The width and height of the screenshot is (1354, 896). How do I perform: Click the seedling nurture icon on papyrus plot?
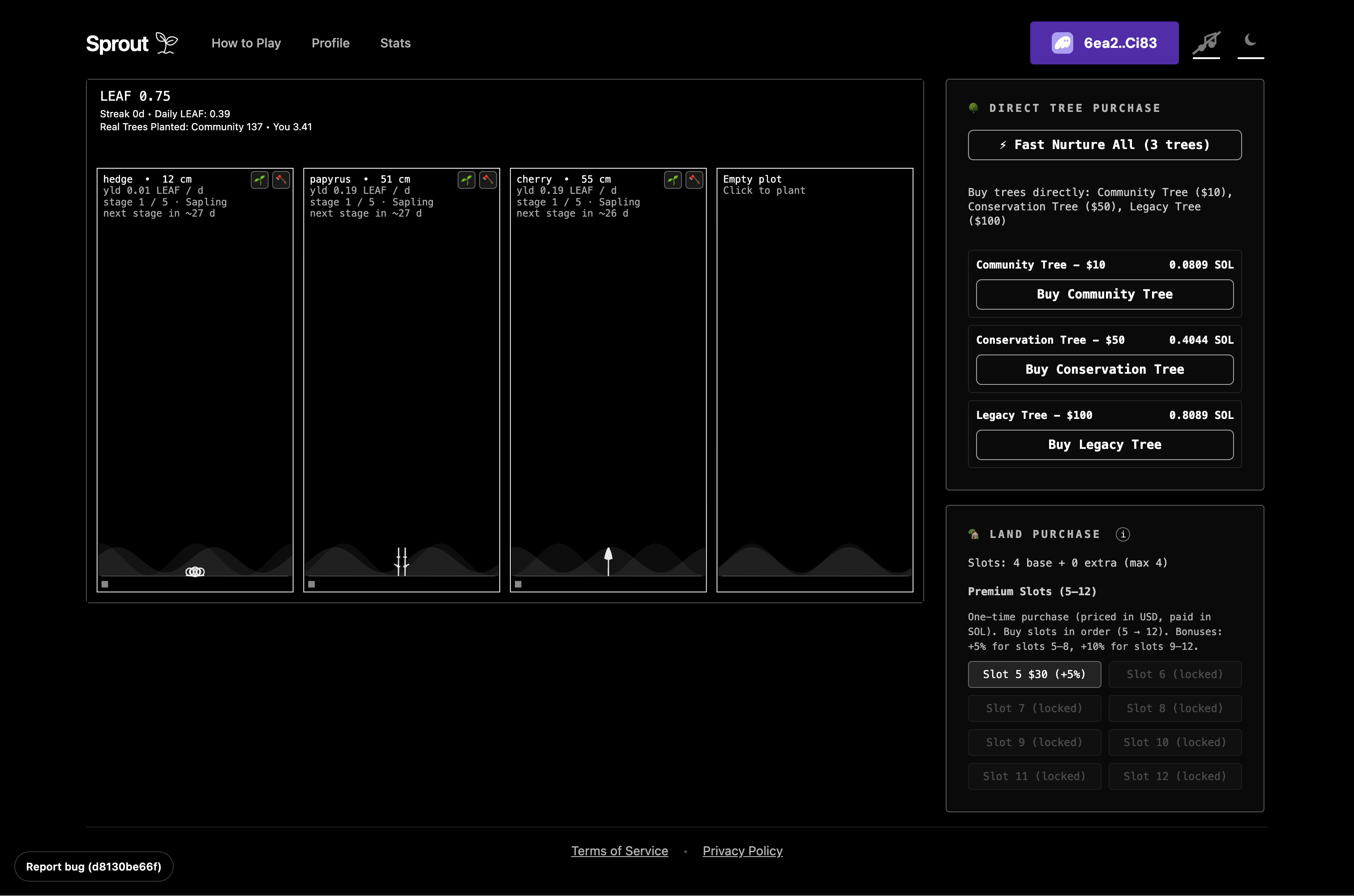[x=467, y=180]
